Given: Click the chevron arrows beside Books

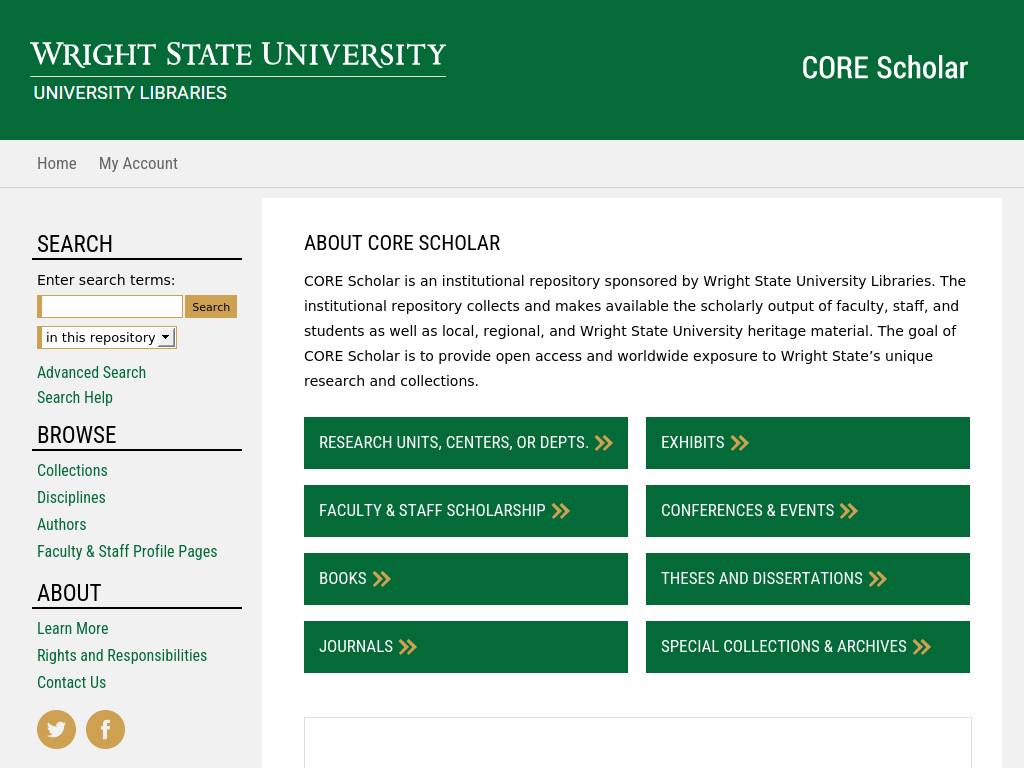Looking at the screenshot, I should point(381,579).
